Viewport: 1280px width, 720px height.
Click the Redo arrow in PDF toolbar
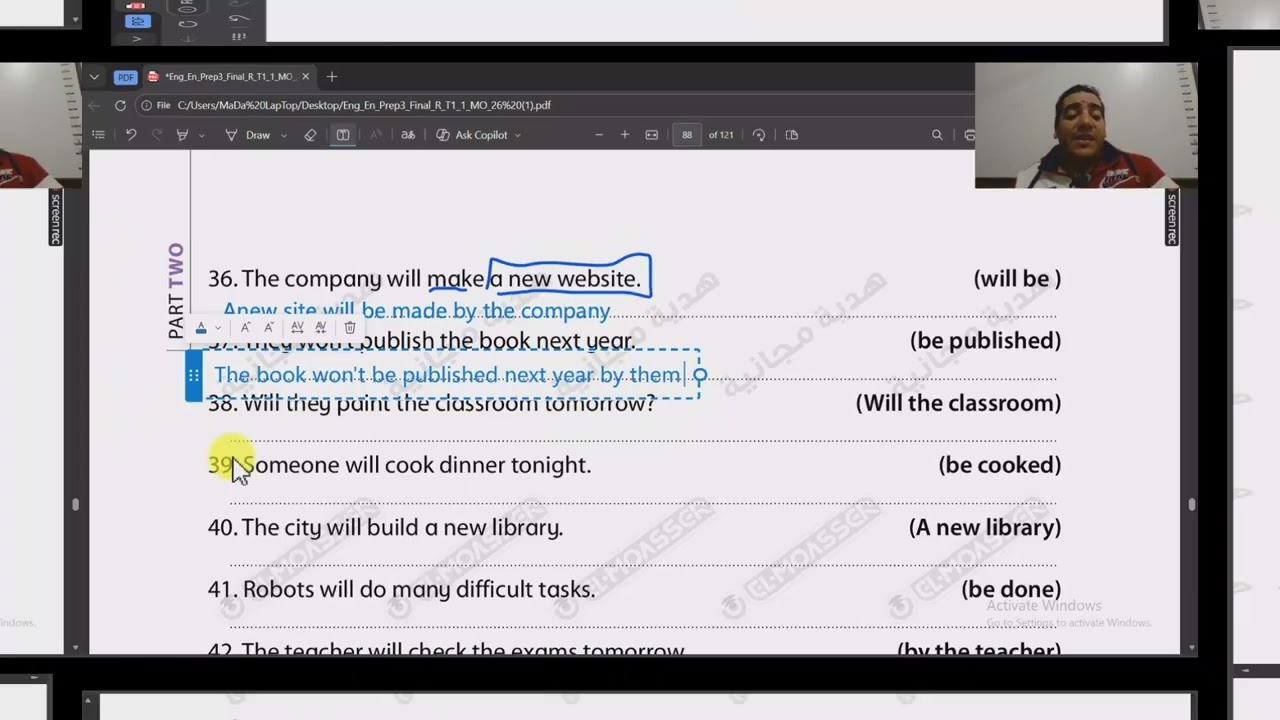(157, 135)
